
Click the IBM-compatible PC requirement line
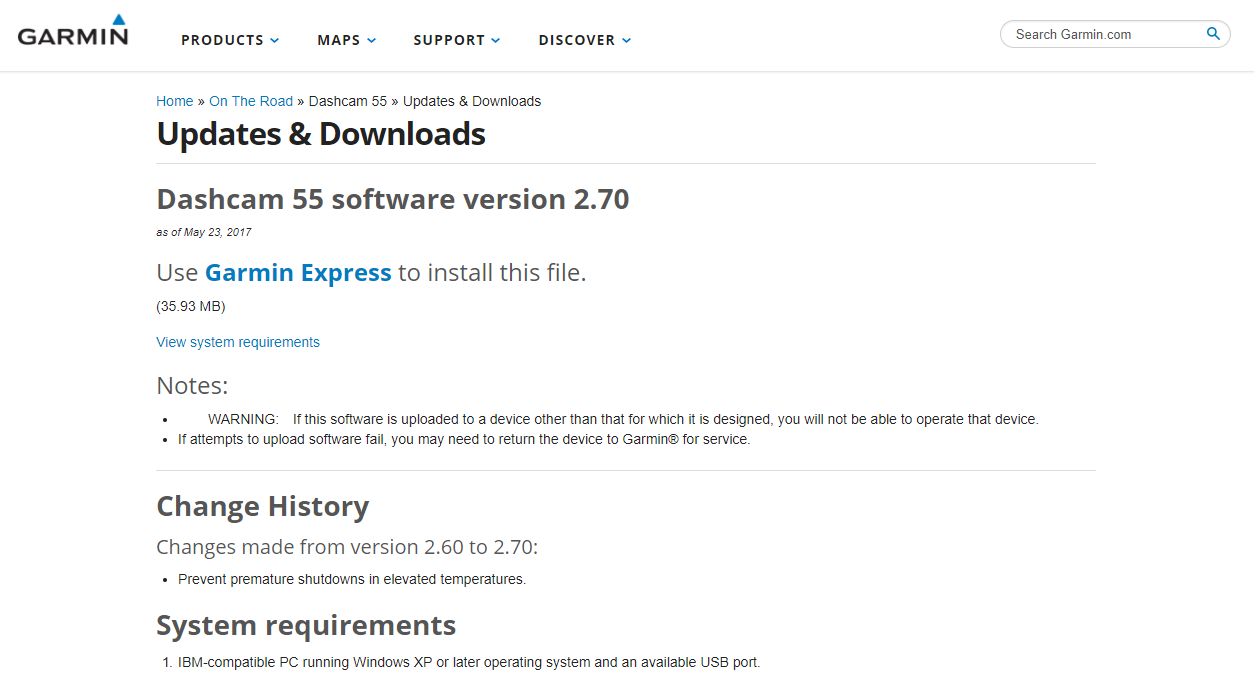tap(469, 662)
